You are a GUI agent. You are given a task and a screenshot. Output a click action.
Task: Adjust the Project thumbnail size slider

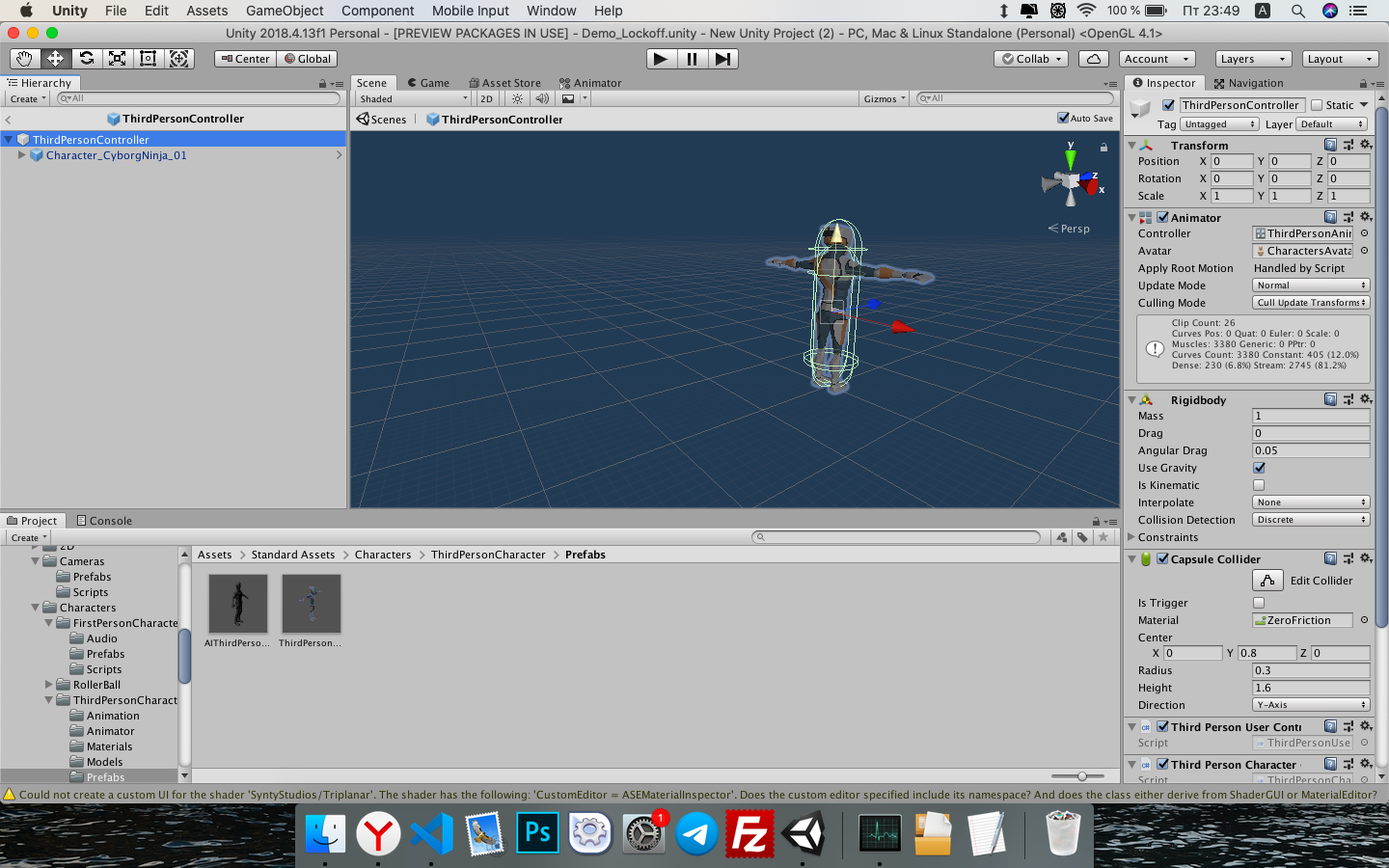(1081, 776)
